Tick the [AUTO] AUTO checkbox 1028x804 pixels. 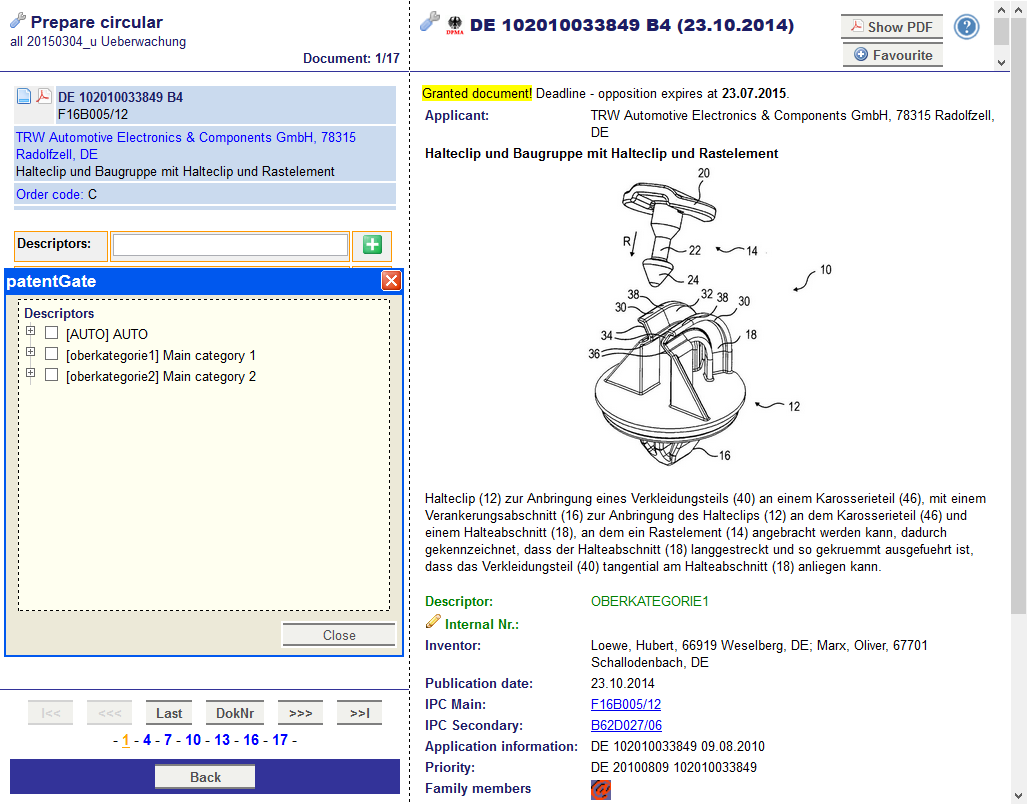coord(51,333)
